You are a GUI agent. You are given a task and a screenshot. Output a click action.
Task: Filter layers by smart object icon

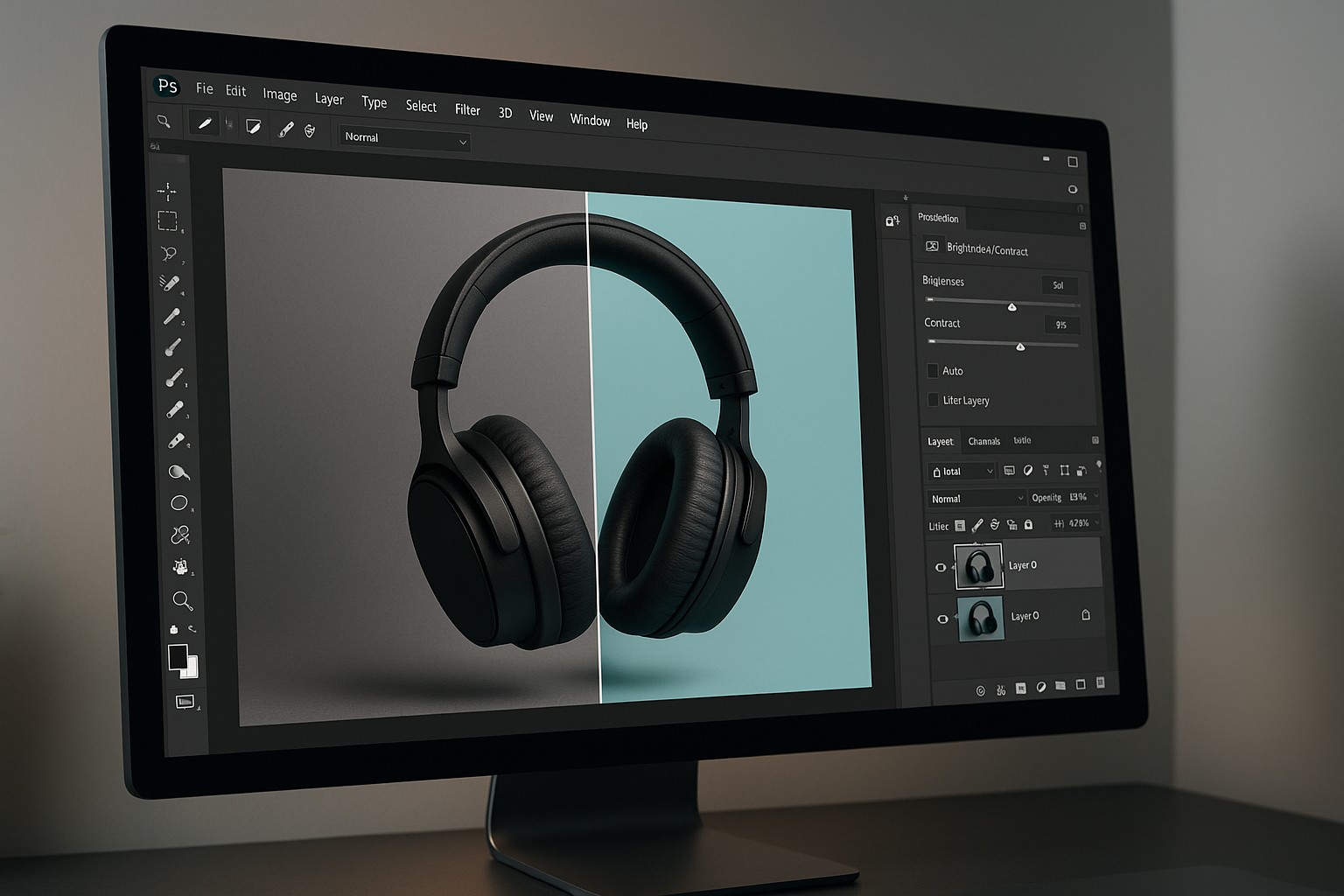1081,471
